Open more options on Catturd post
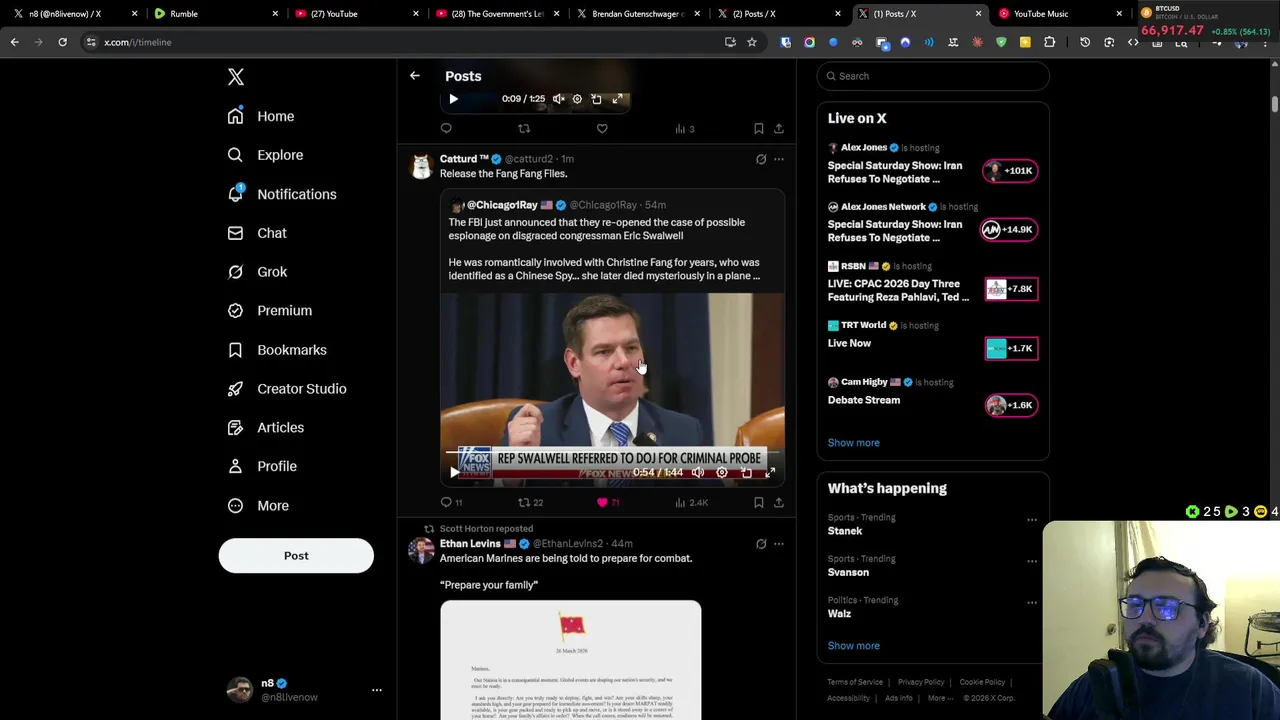Viewport: 1280px width, 720px height. 779,159
